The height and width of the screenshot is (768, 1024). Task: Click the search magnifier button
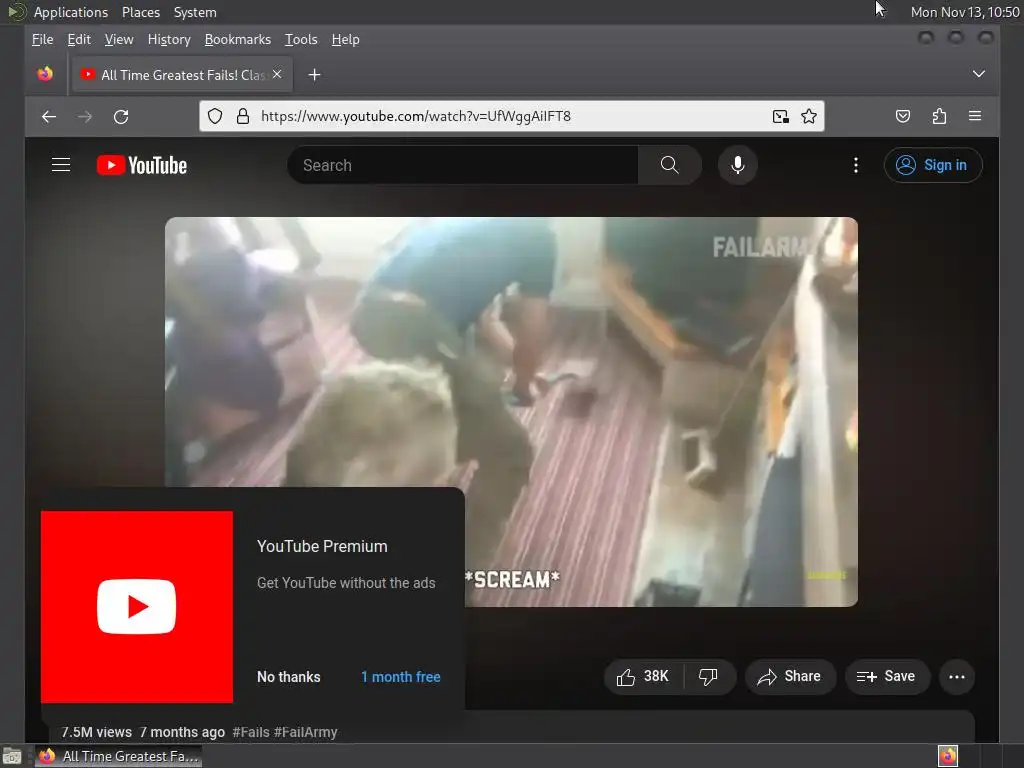coord(669,165)
